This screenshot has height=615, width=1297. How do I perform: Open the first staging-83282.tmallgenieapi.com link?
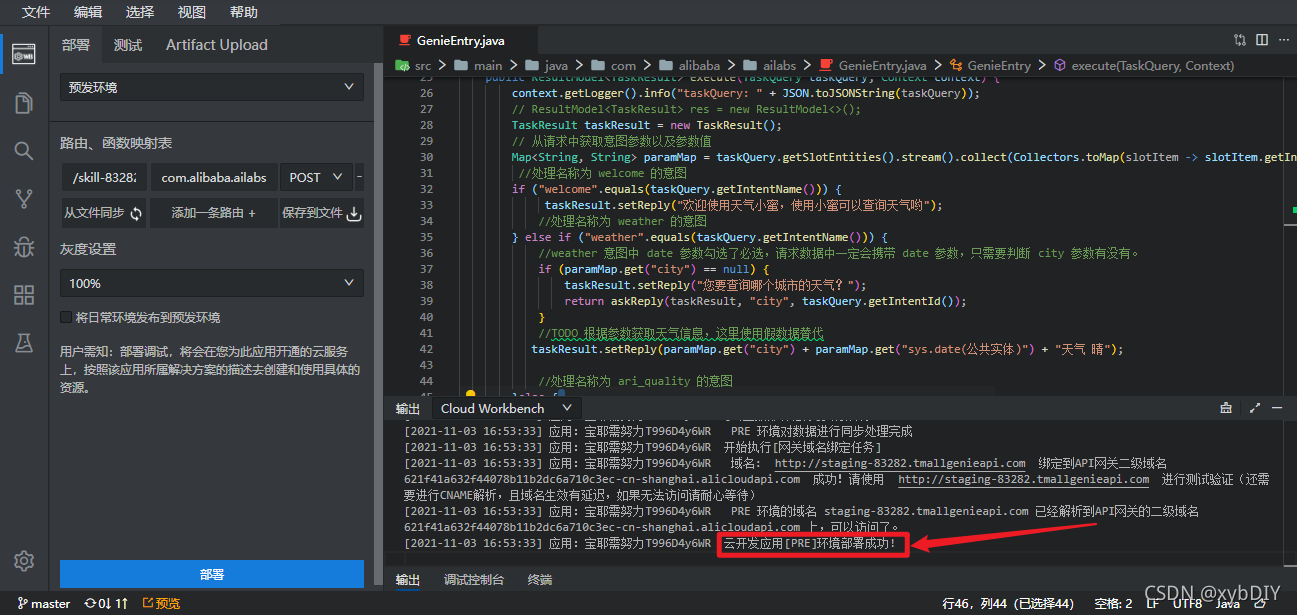tap(900, 463)
